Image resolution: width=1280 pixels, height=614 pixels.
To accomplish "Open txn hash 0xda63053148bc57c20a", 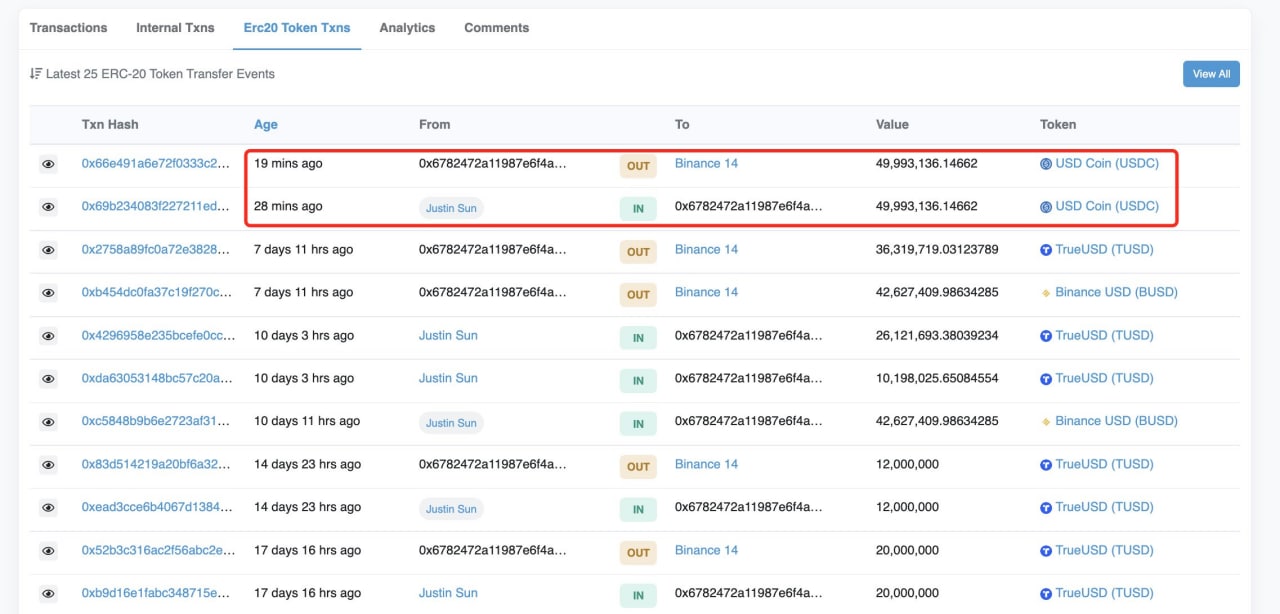I will [x=157, y=378].
